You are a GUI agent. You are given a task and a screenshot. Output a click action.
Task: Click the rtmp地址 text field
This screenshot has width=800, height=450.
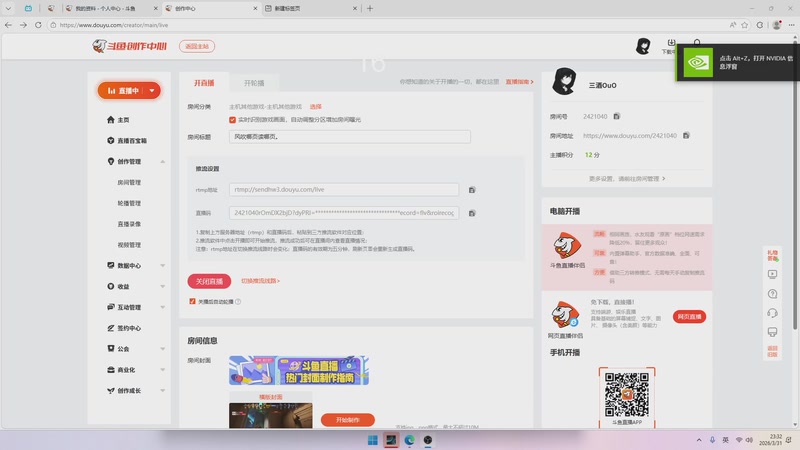click(x=344, y=189)
